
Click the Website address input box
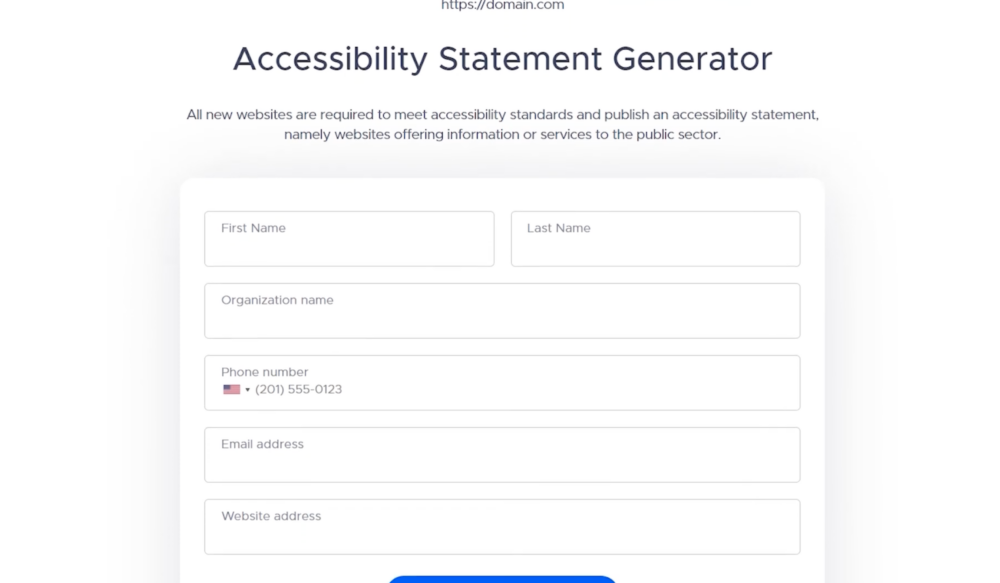pos(502,527)
